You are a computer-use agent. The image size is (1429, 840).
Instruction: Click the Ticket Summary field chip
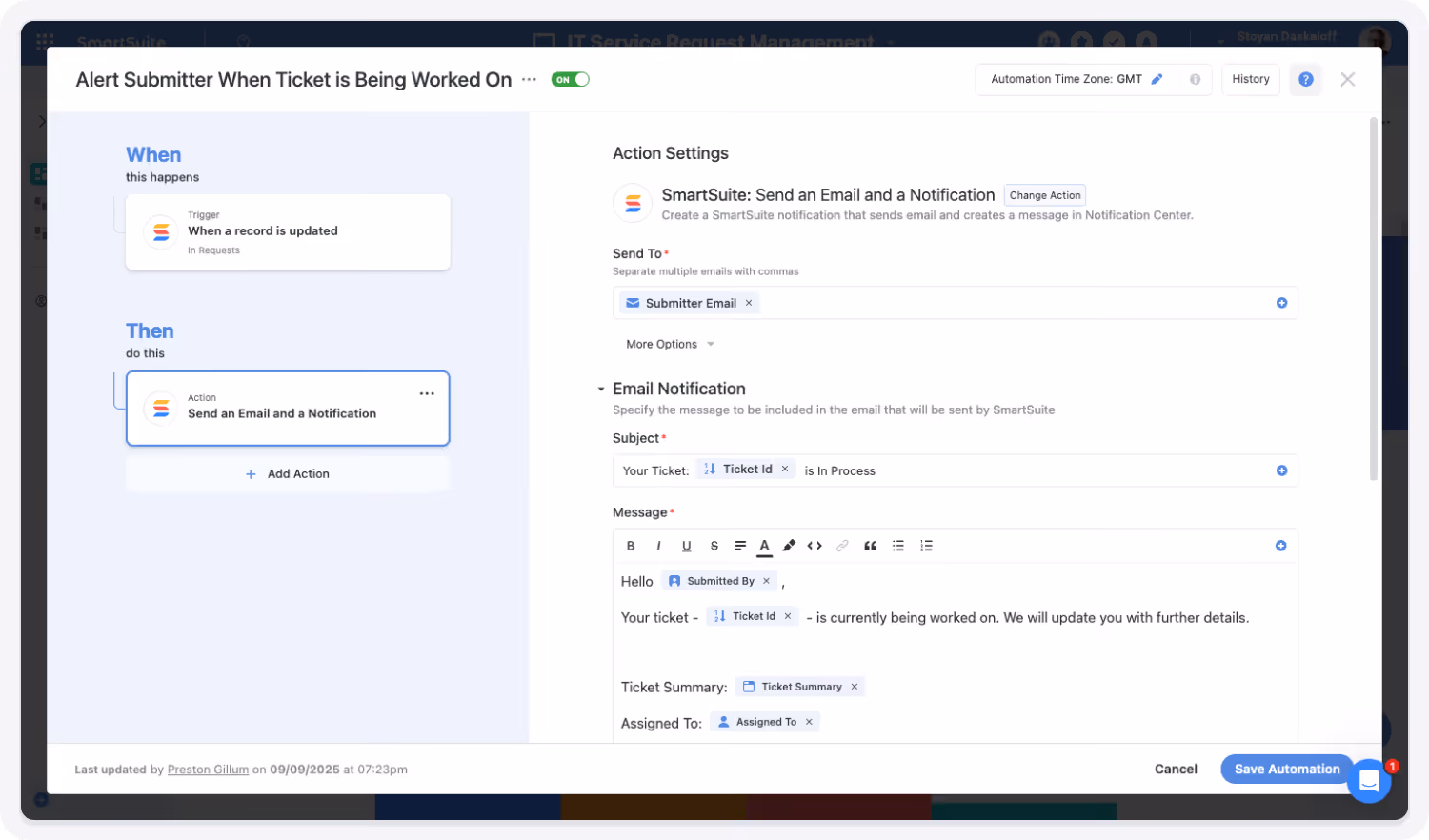(800, 687)
